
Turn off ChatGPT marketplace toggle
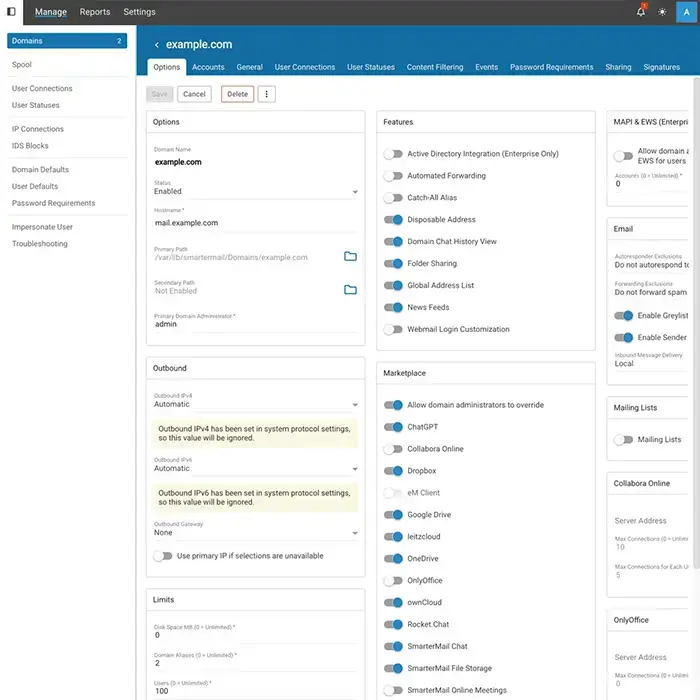[x=393, y=427]
